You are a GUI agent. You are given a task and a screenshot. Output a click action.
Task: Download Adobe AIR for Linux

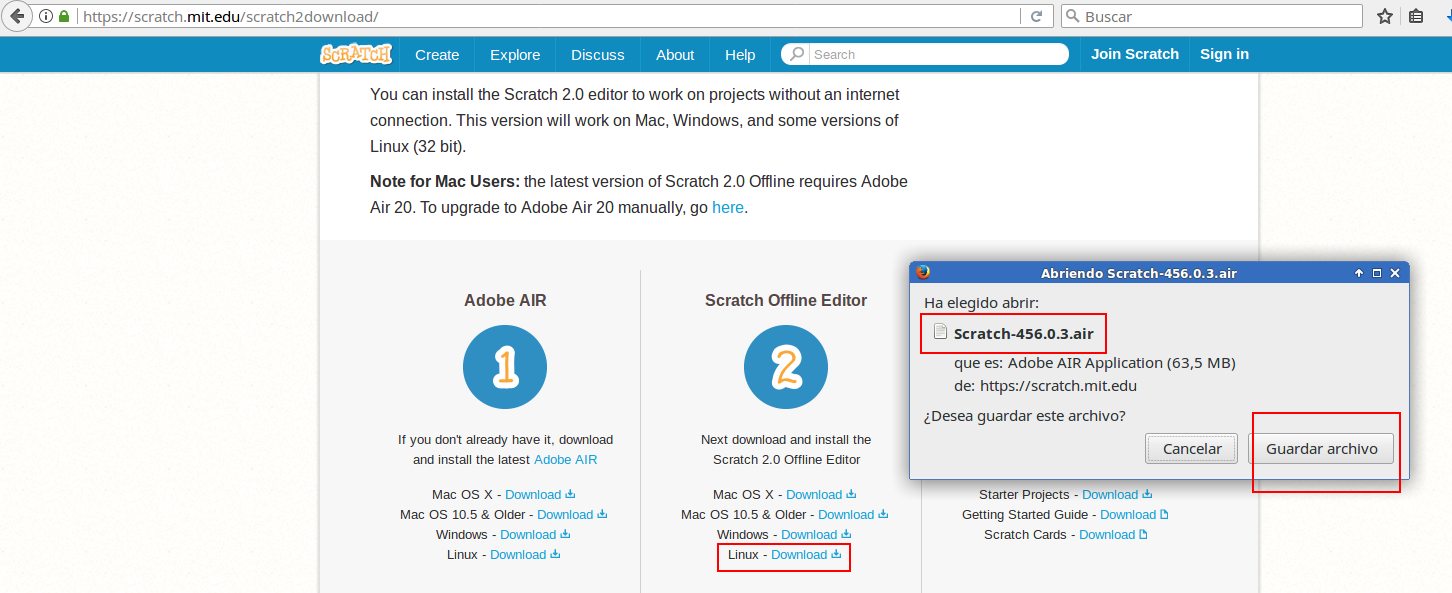[525, 554]
